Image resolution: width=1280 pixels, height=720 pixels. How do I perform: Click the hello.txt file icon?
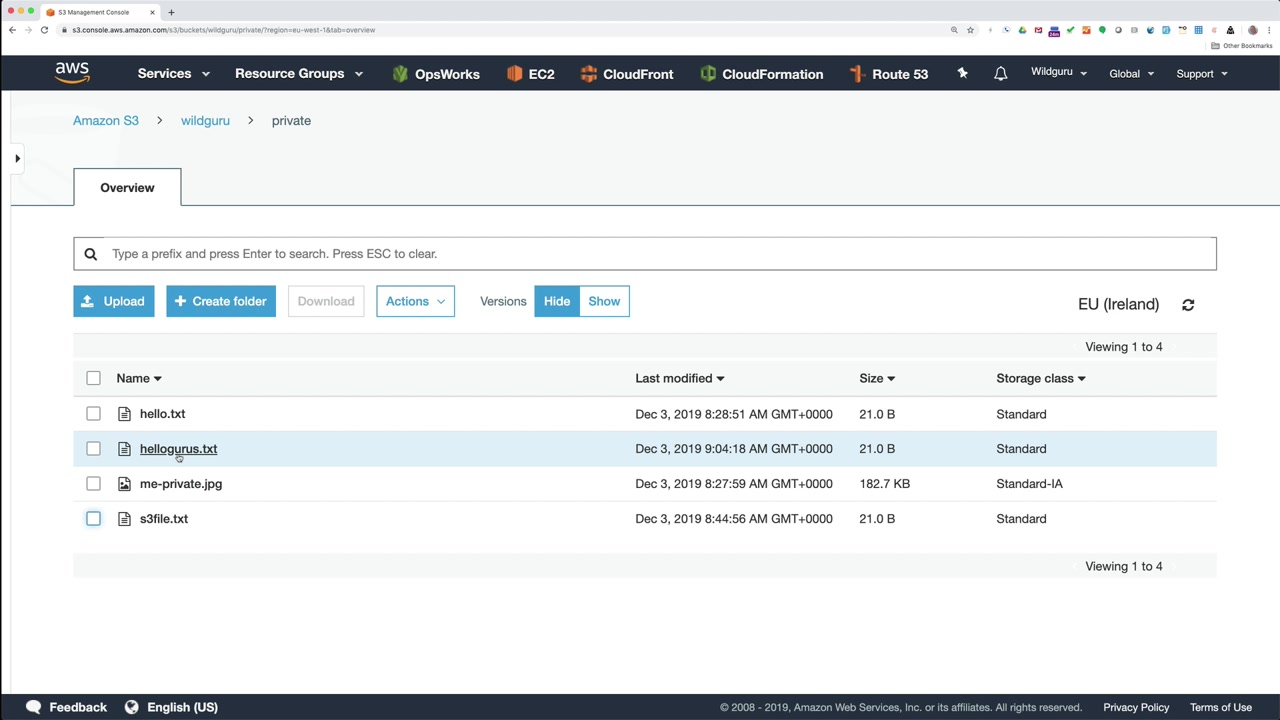point(124,414)
